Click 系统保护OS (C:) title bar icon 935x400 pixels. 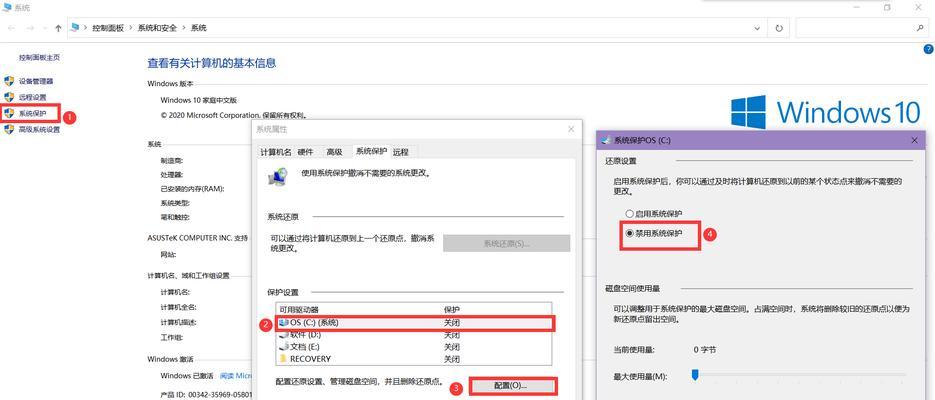pos(606,140)
